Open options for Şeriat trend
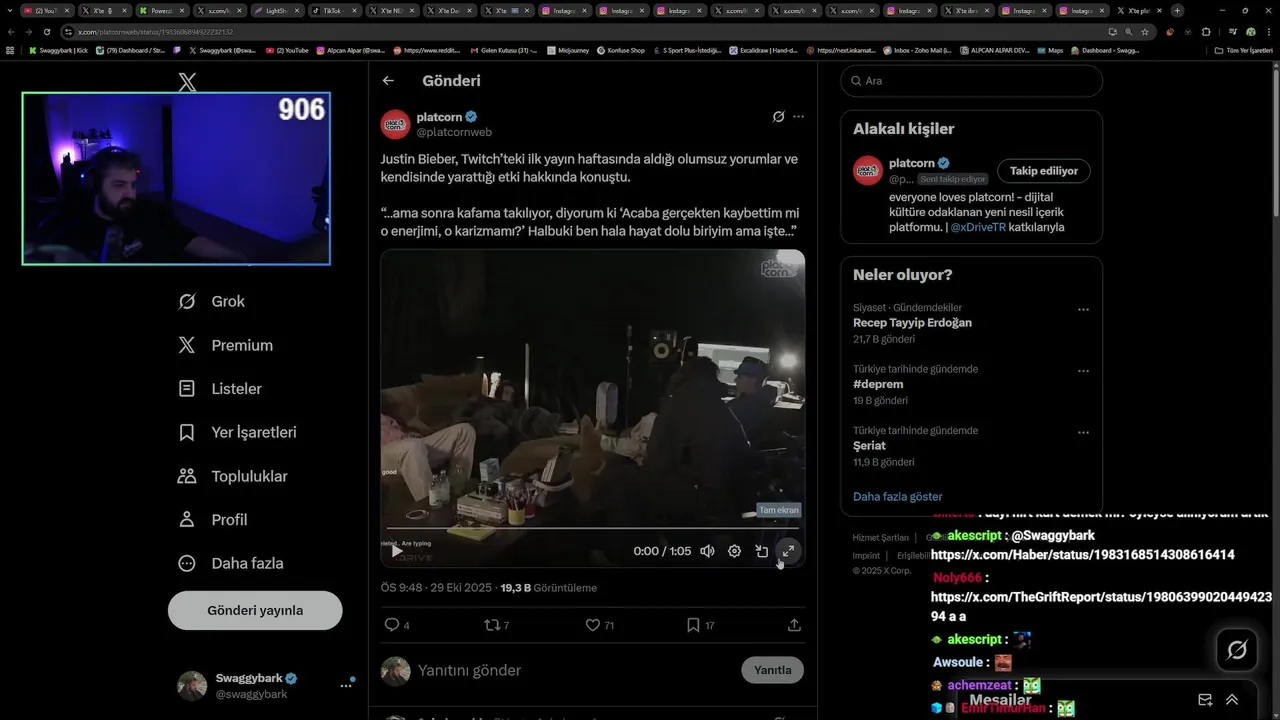Image resolution: width=1280 pixels, height=720 pixels. (x=1083, y=433)
